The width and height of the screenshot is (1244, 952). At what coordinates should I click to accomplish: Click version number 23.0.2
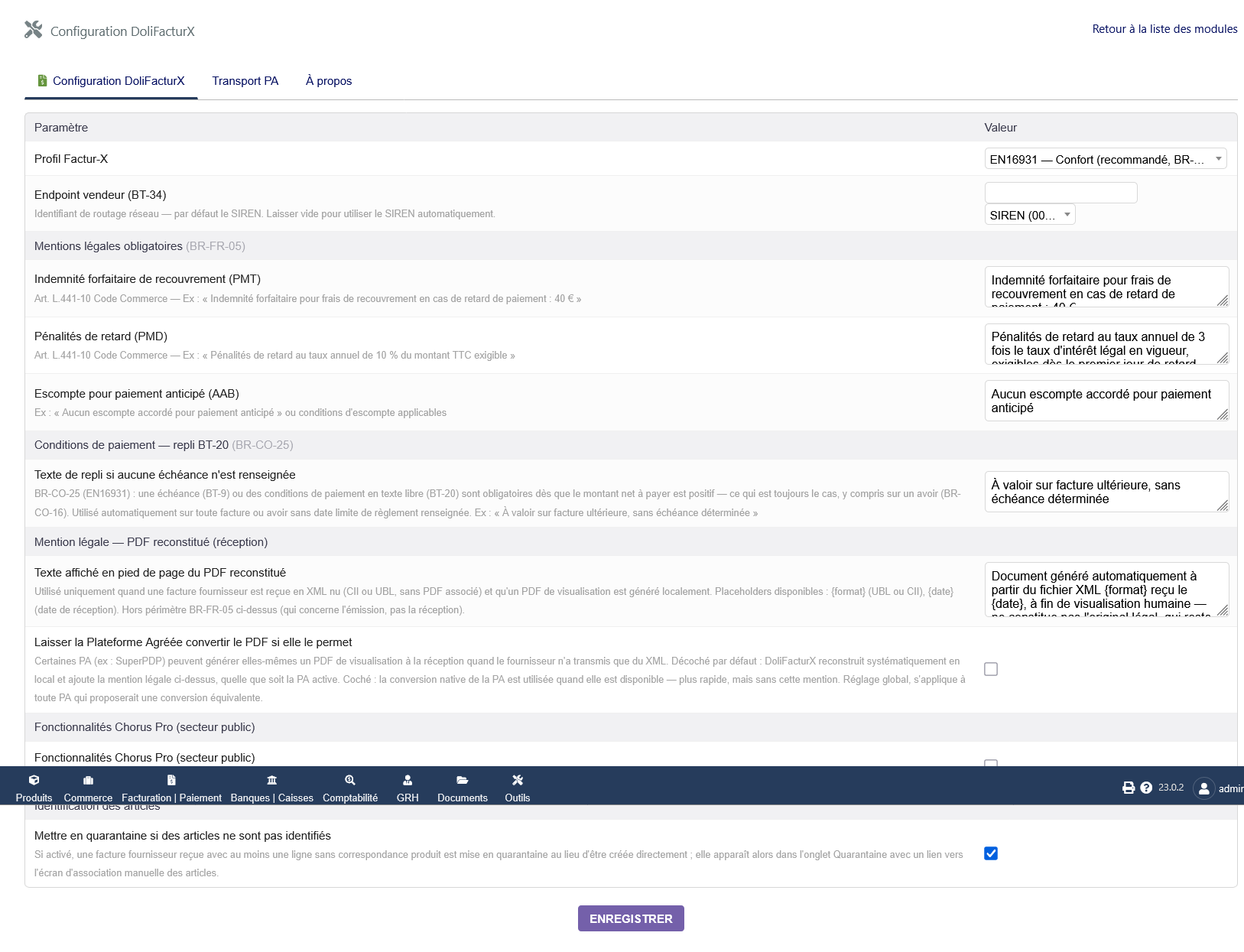coord(1171,788)
